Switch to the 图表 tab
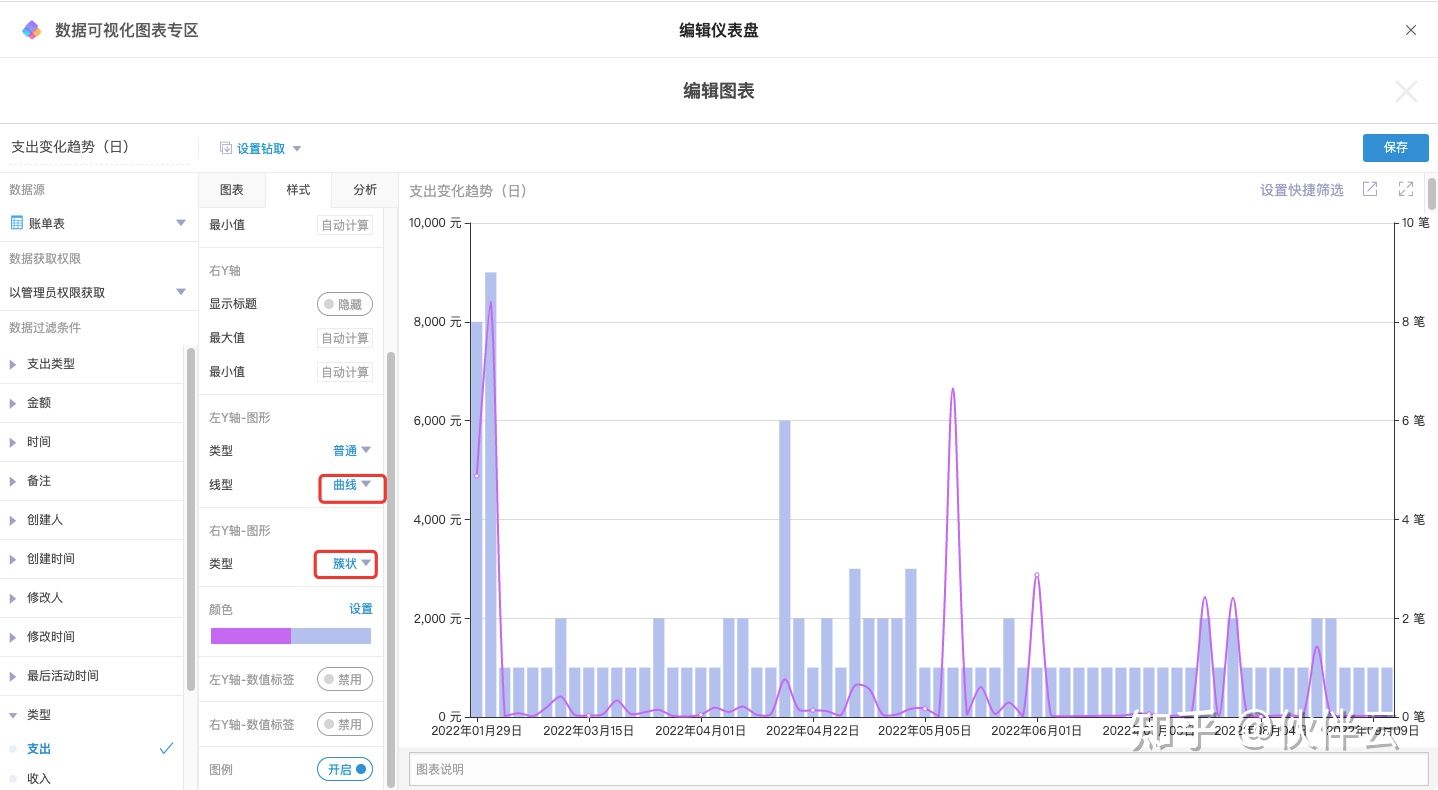The height and width of the screenshot is (790, 1438). (231, 190)
